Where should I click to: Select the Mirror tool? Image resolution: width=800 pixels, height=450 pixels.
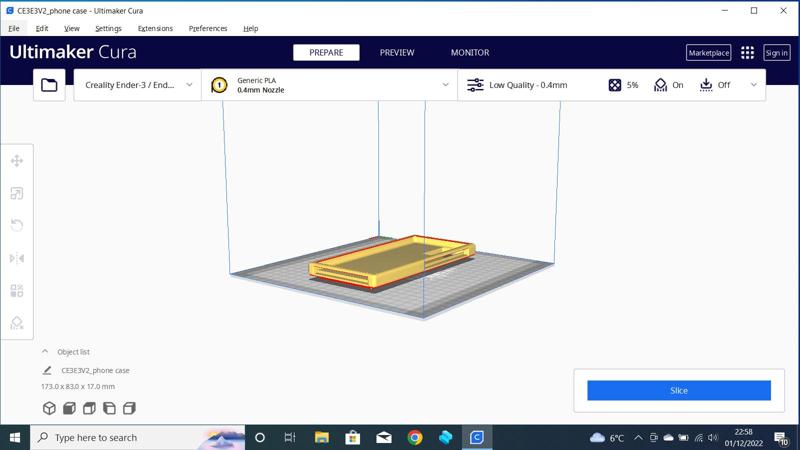(17, 258)
